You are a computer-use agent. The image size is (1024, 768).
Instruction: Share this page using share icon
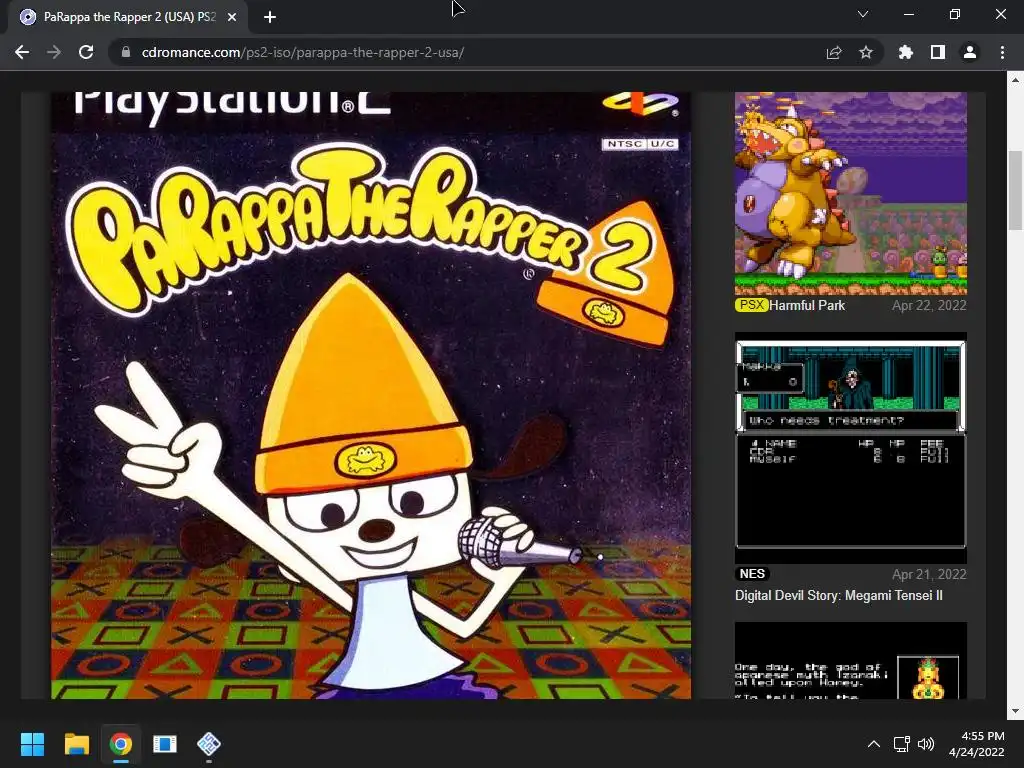[834, 52]
